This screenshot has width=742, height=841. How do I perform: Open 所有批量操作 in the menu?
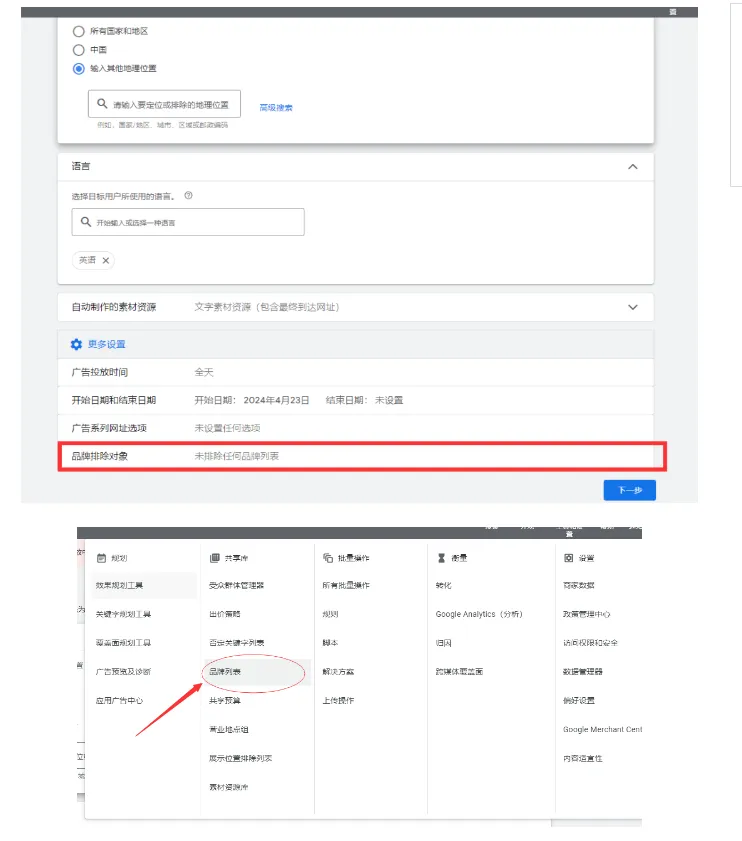(346, 585)
